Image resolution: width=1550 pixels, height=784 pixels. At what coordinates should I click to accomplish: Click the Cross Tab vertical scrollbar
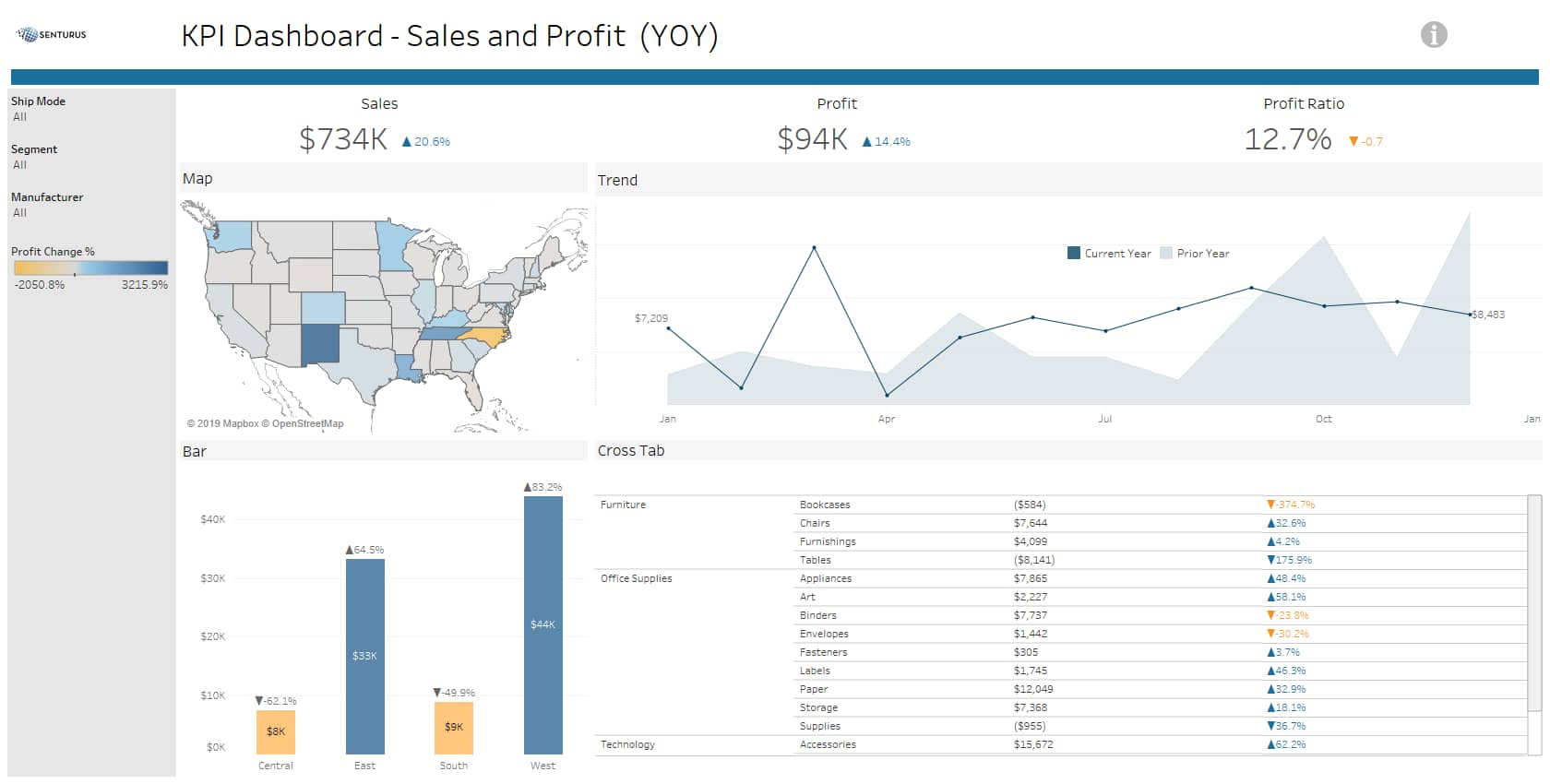coord(1534,604)
